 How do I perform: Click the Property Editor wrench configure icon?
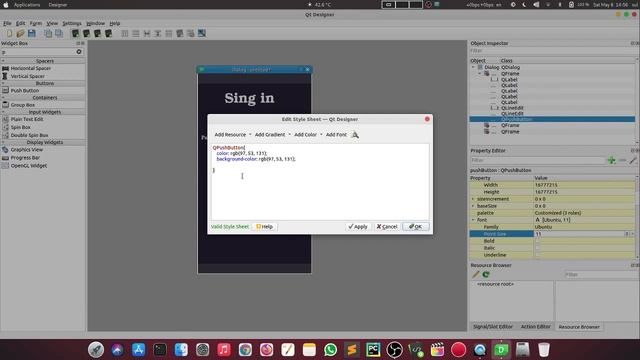(x=633, y=160)
